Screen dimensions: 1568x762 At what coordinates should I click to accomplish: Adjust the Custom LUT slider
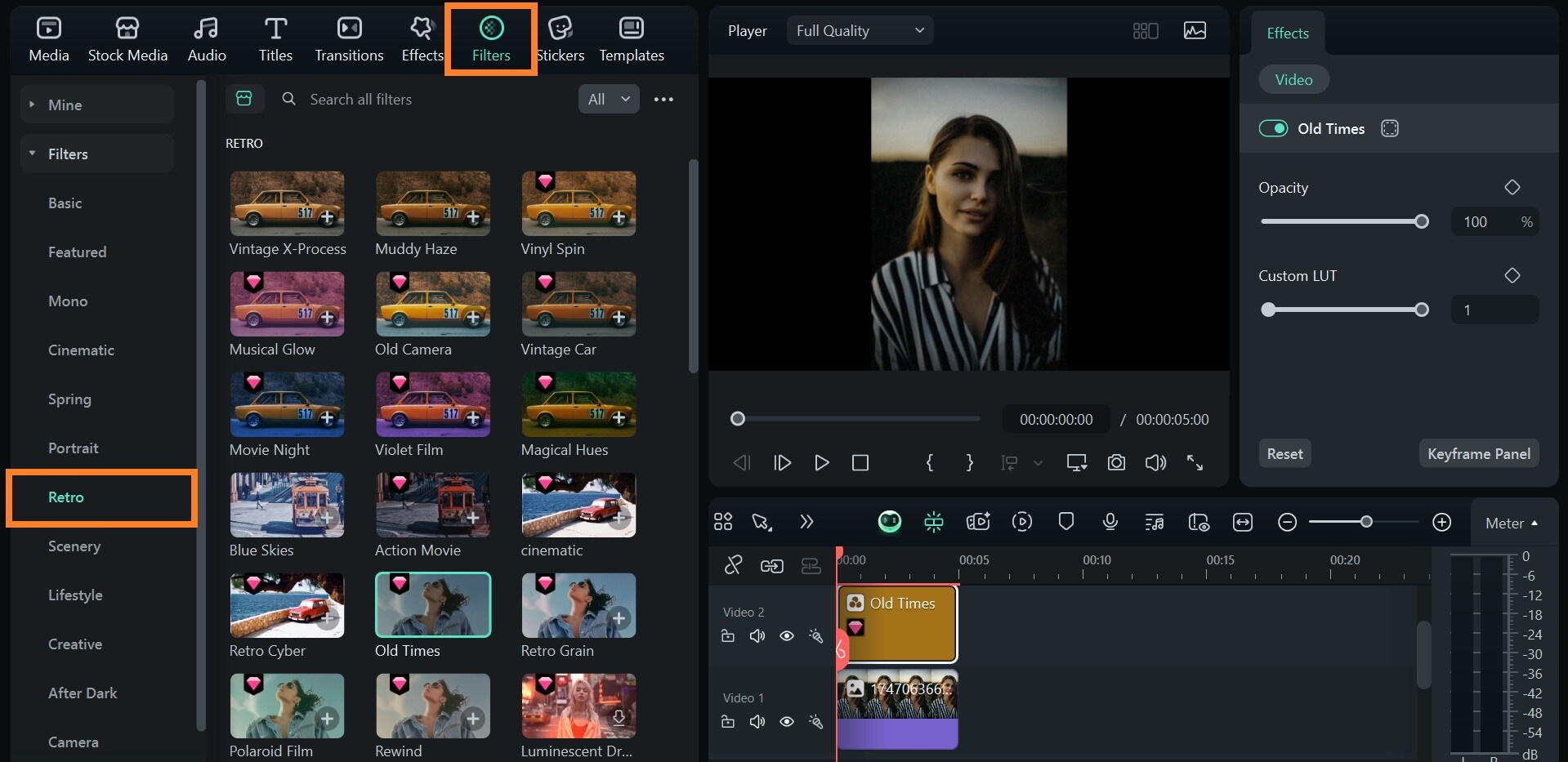(1344, 310)
